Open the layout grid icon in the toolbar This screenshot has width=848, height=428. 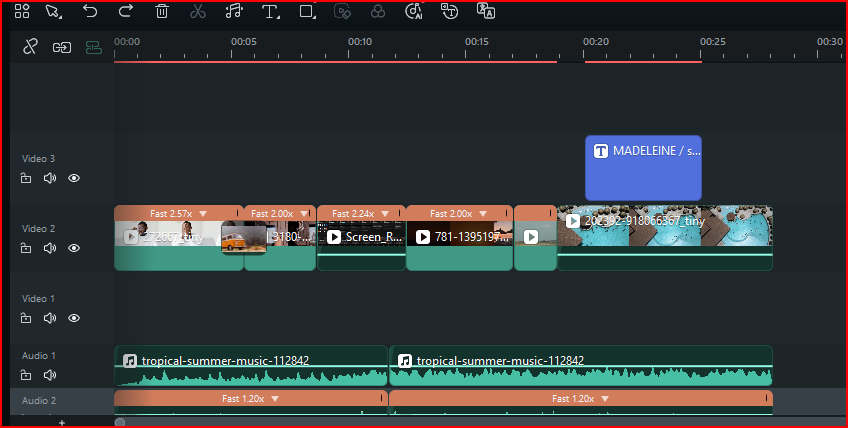(x=22, y=11)
